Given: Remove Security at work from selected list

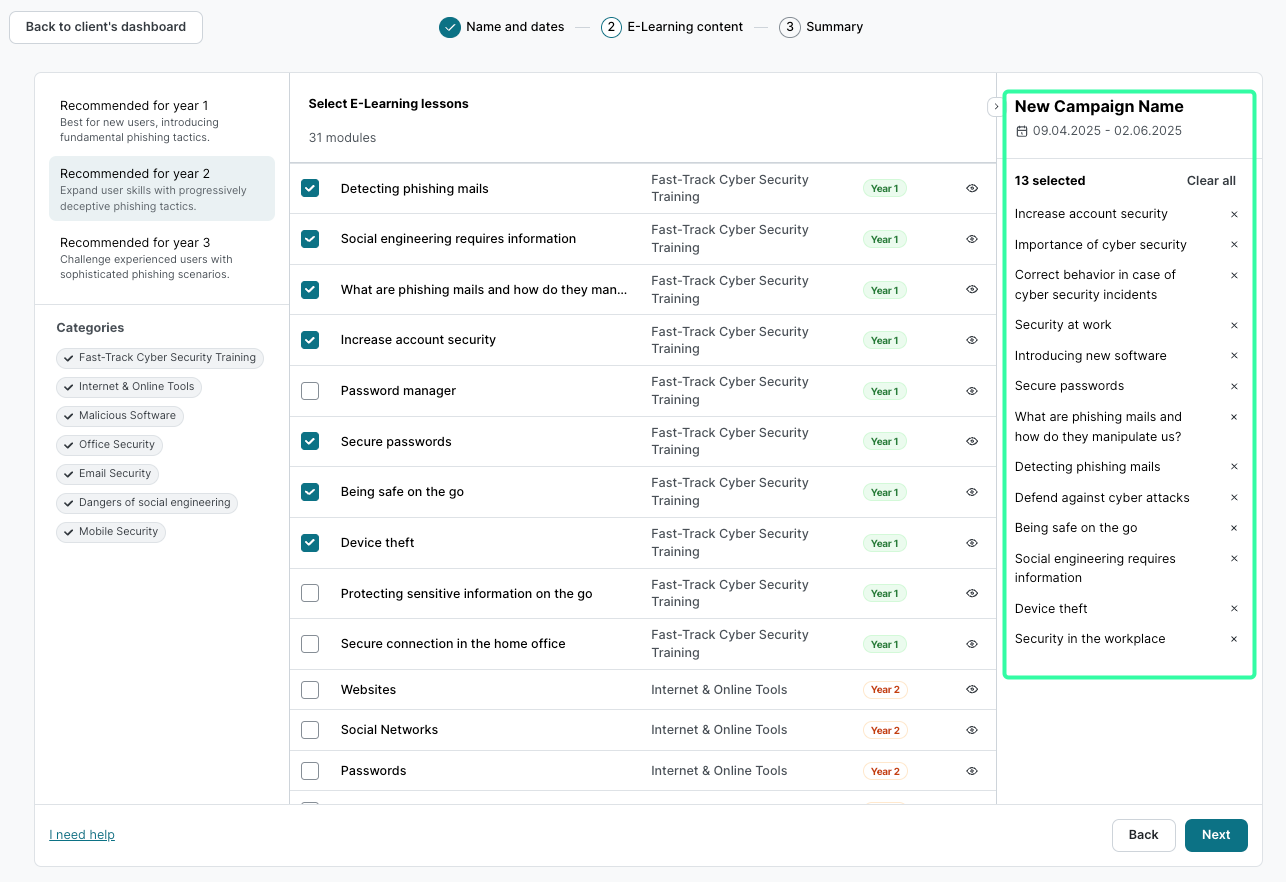Looking at the screenshot, I should [1233, 325].
